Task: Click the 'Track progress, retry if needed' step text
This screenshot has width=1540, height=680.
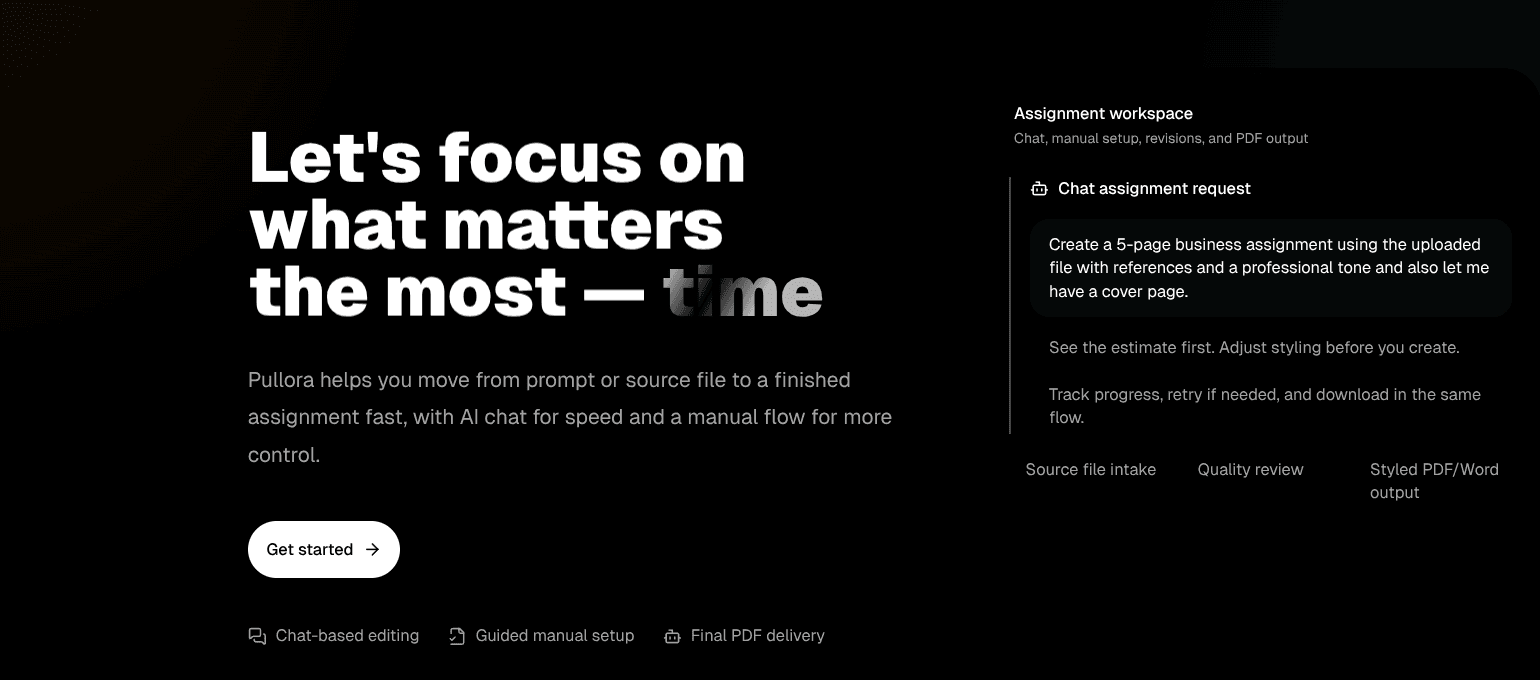Action: 1264,406
